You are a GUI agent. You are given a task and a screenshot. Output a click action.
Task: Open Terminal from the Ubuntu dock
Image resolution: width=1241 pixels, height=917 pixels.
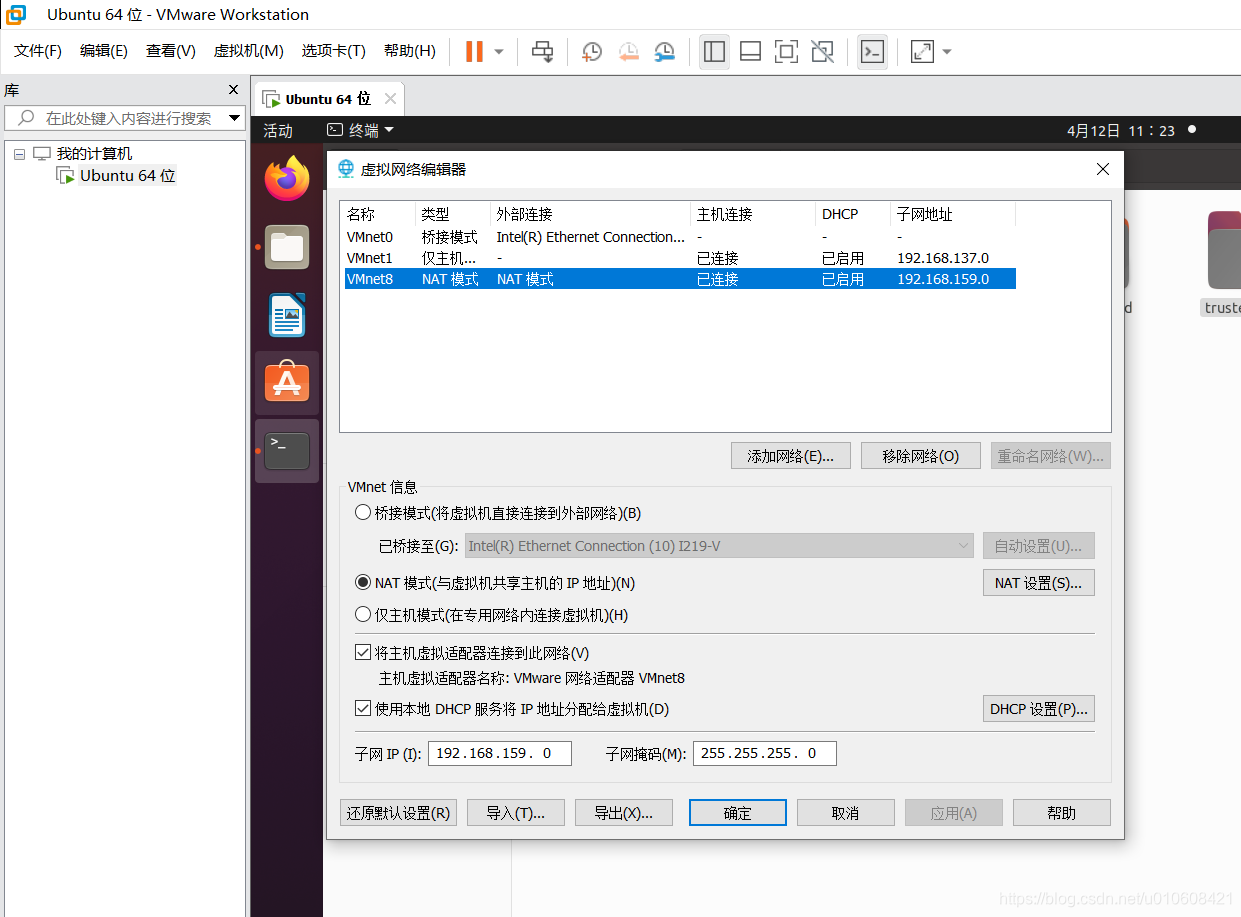[x=287, y=451]
